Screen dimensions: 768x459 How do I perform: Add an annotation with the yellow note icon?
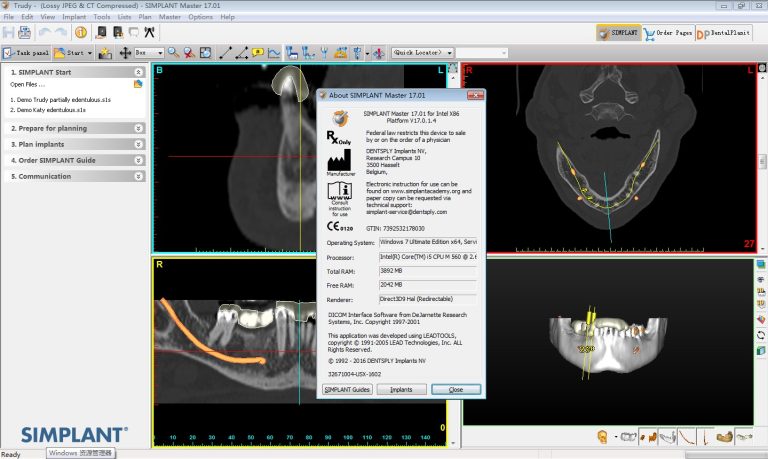(x=258, y=52)
